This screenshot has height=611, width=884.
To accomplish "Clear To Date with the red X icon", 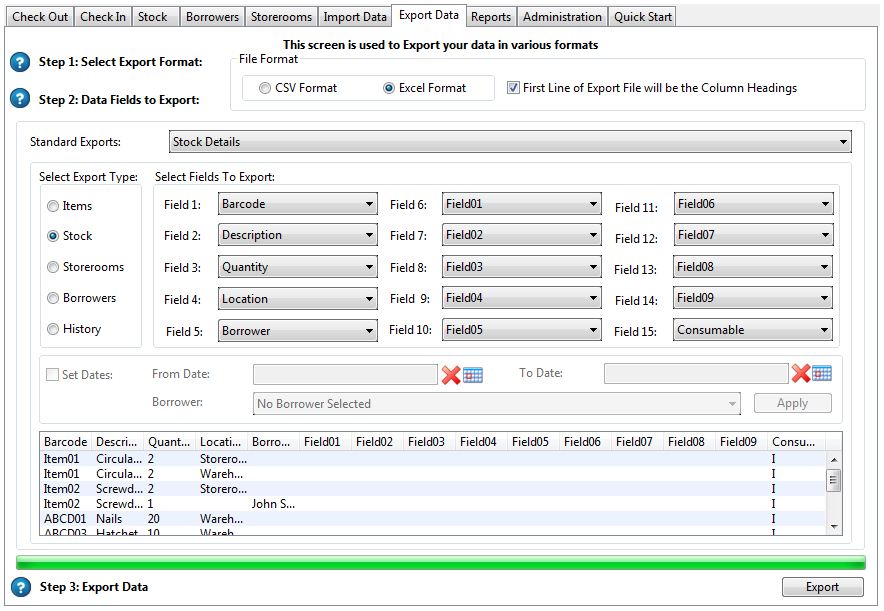I will [801, 374].
